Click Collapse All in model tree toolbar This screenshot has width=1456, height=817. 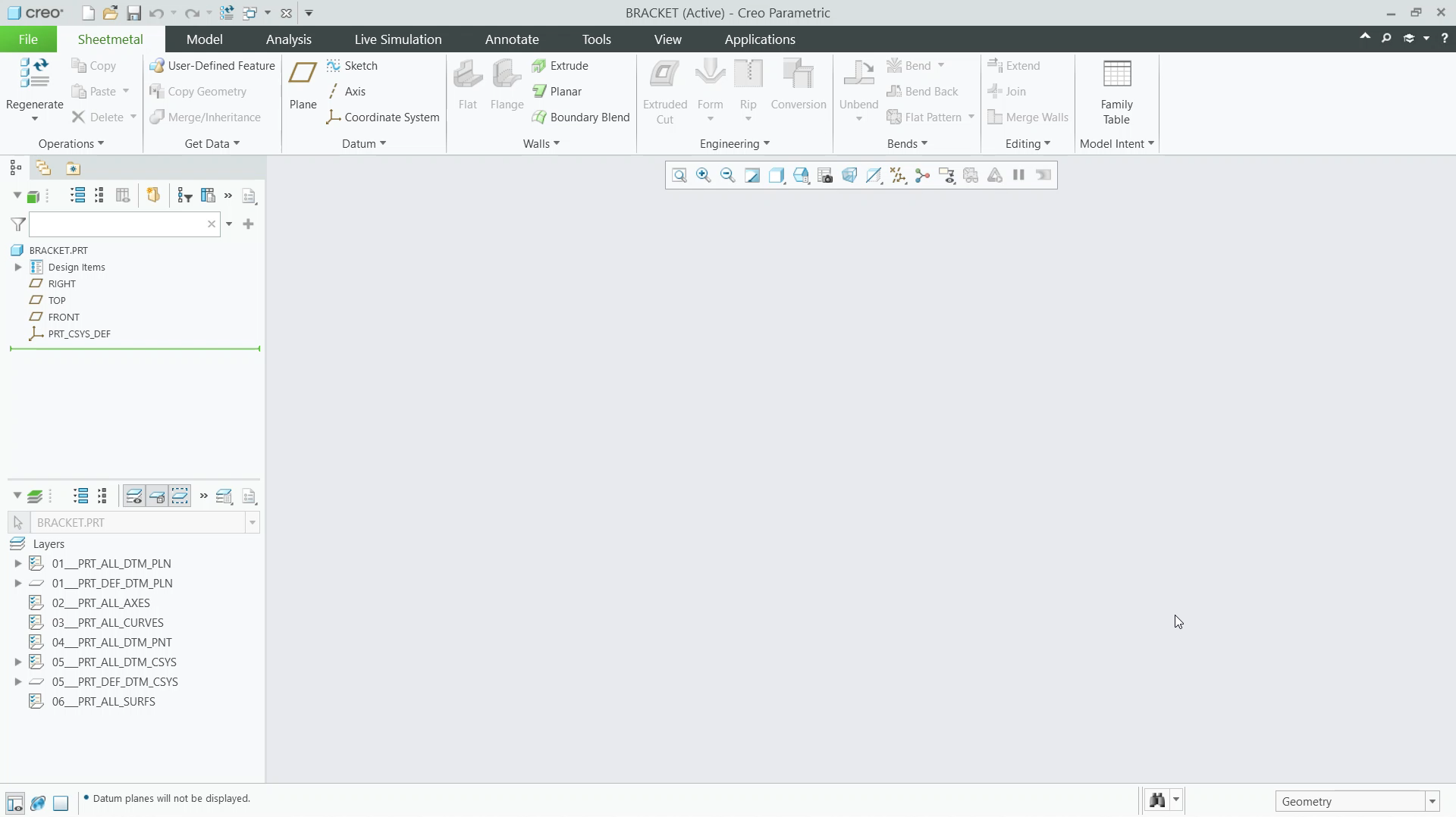(x=99, y=196)
